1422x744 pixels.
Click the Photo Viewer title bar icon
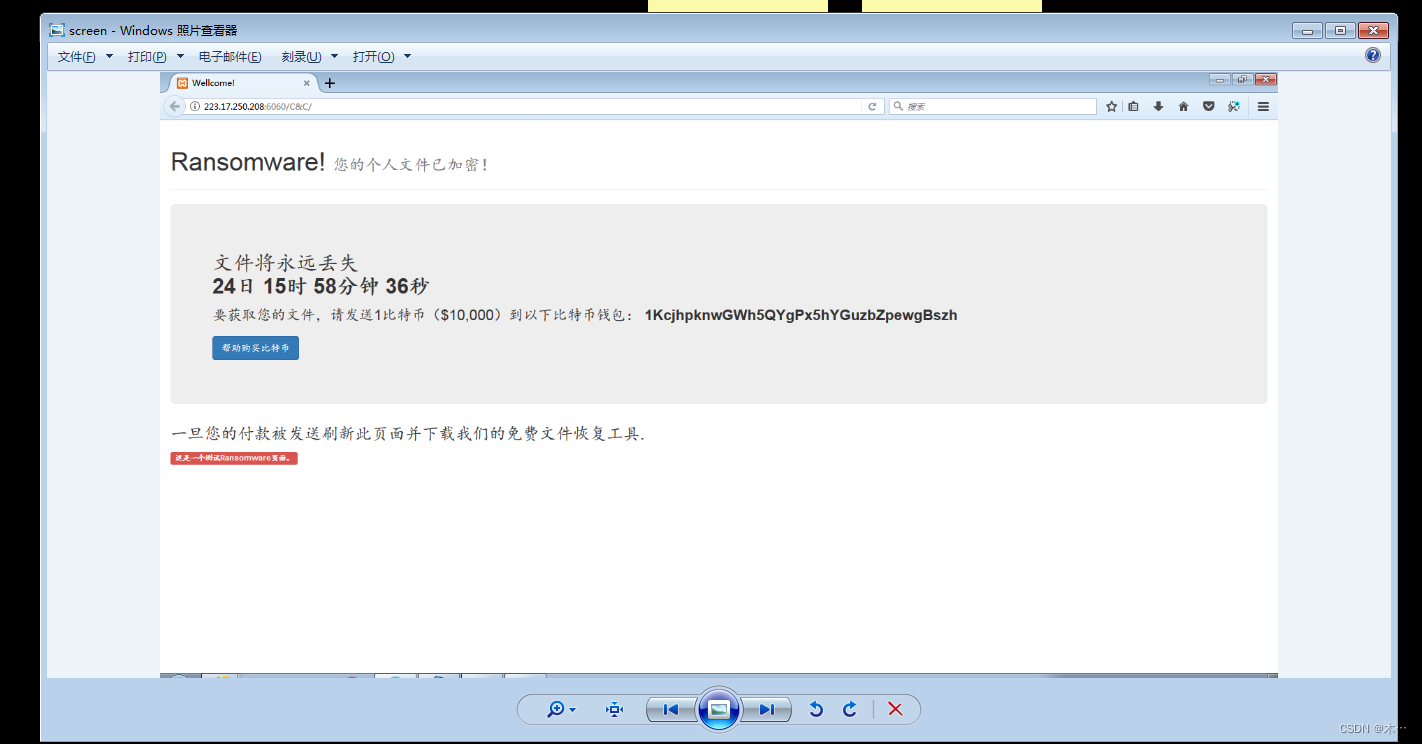(x=57, y=30)
